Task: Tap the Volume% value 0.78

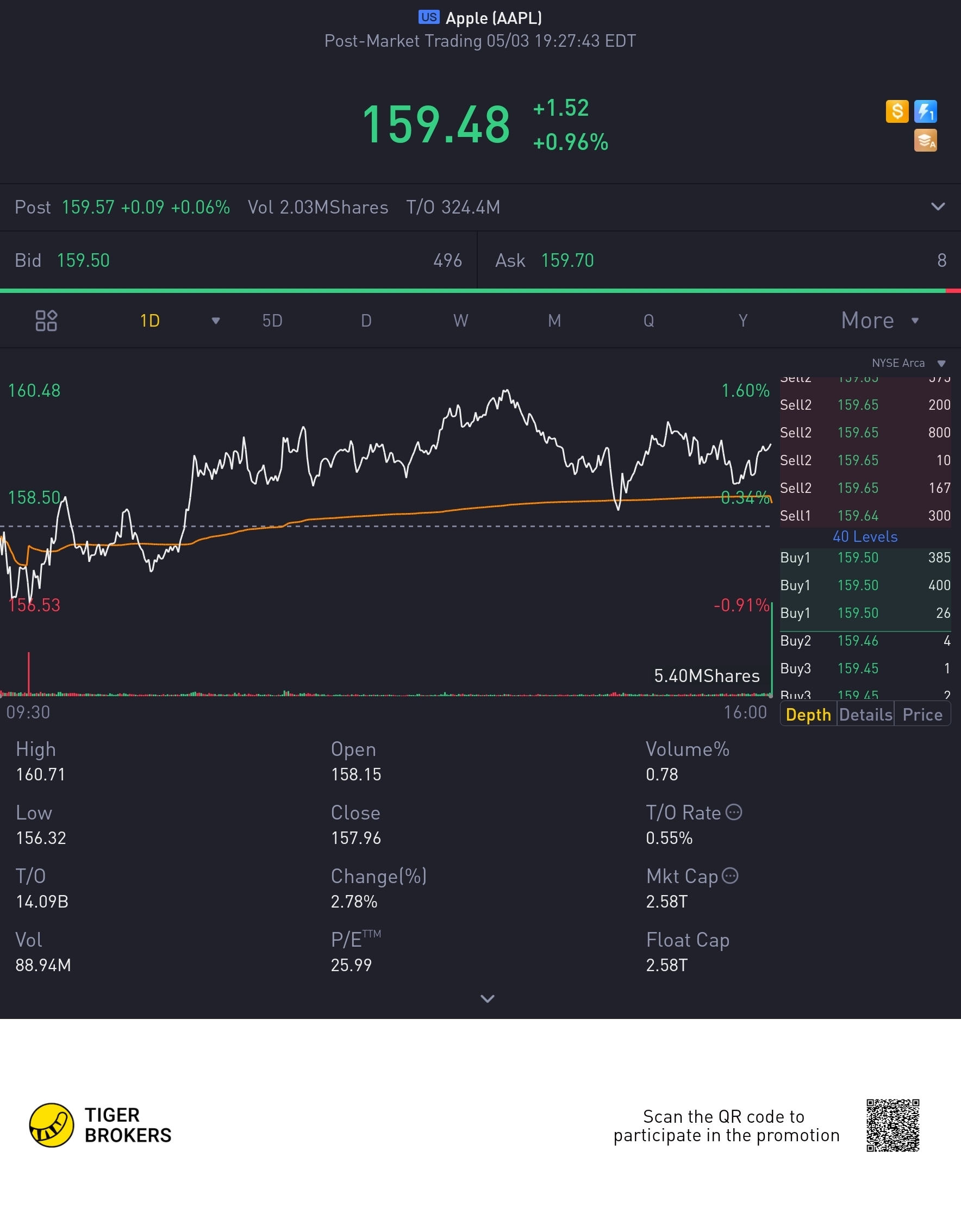Action: tap(662, 774)
